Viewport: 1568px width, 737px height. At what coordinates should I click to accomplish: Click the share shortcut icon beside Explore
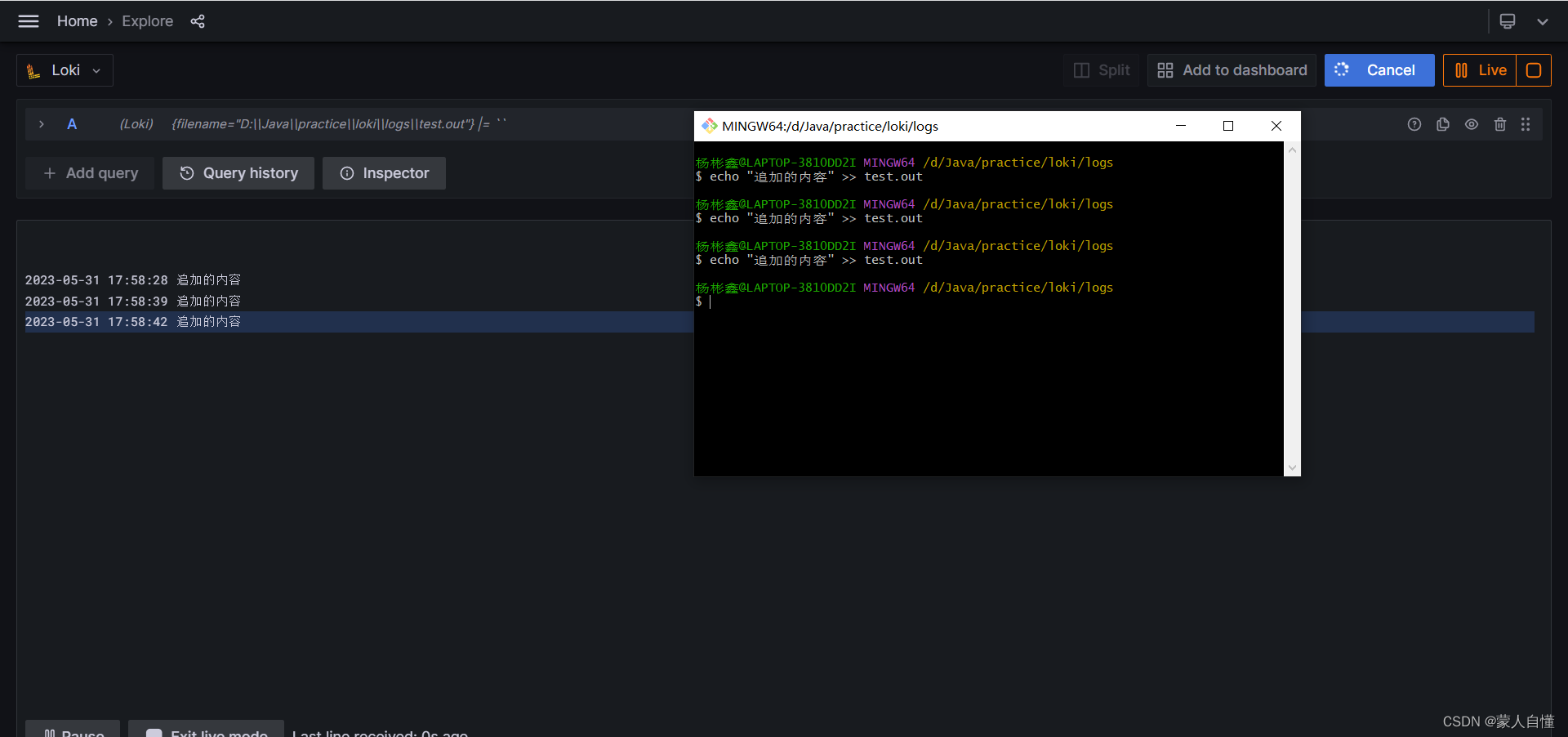tap(197, 21)
